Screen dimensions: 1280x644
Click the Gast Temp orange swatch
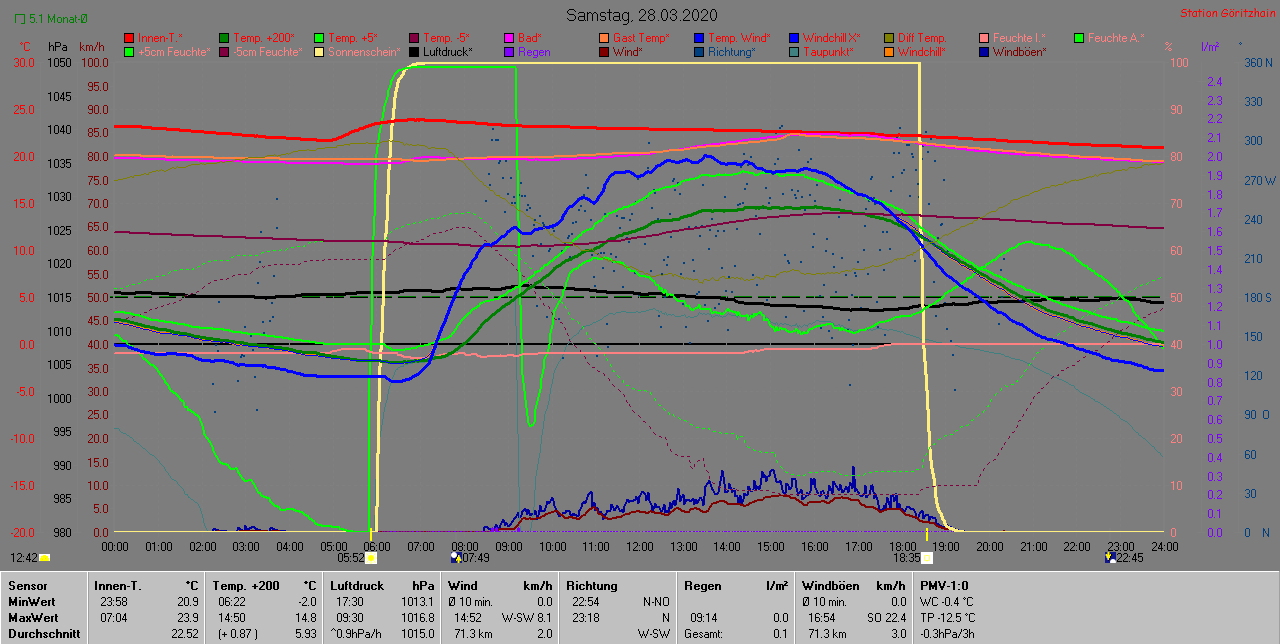click(x=604, y=38)
